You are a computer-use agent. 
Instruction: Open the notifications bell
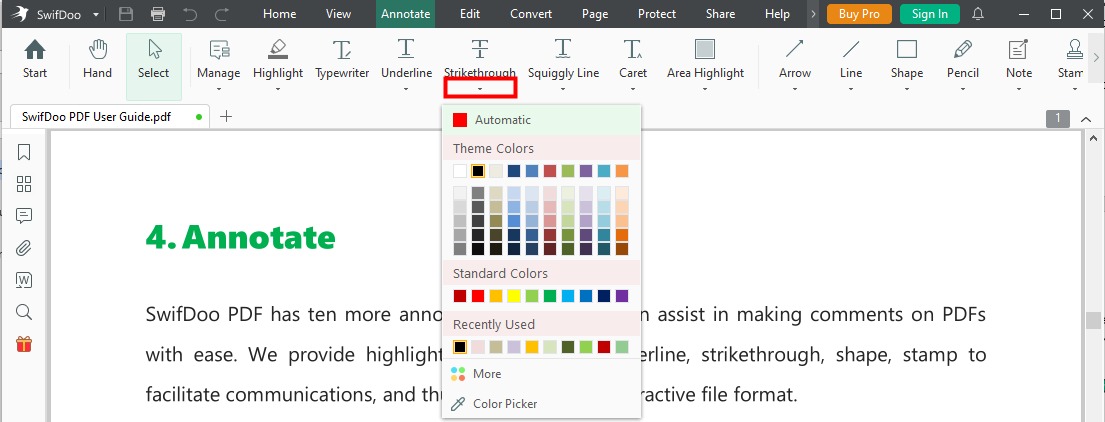[977, 14]
